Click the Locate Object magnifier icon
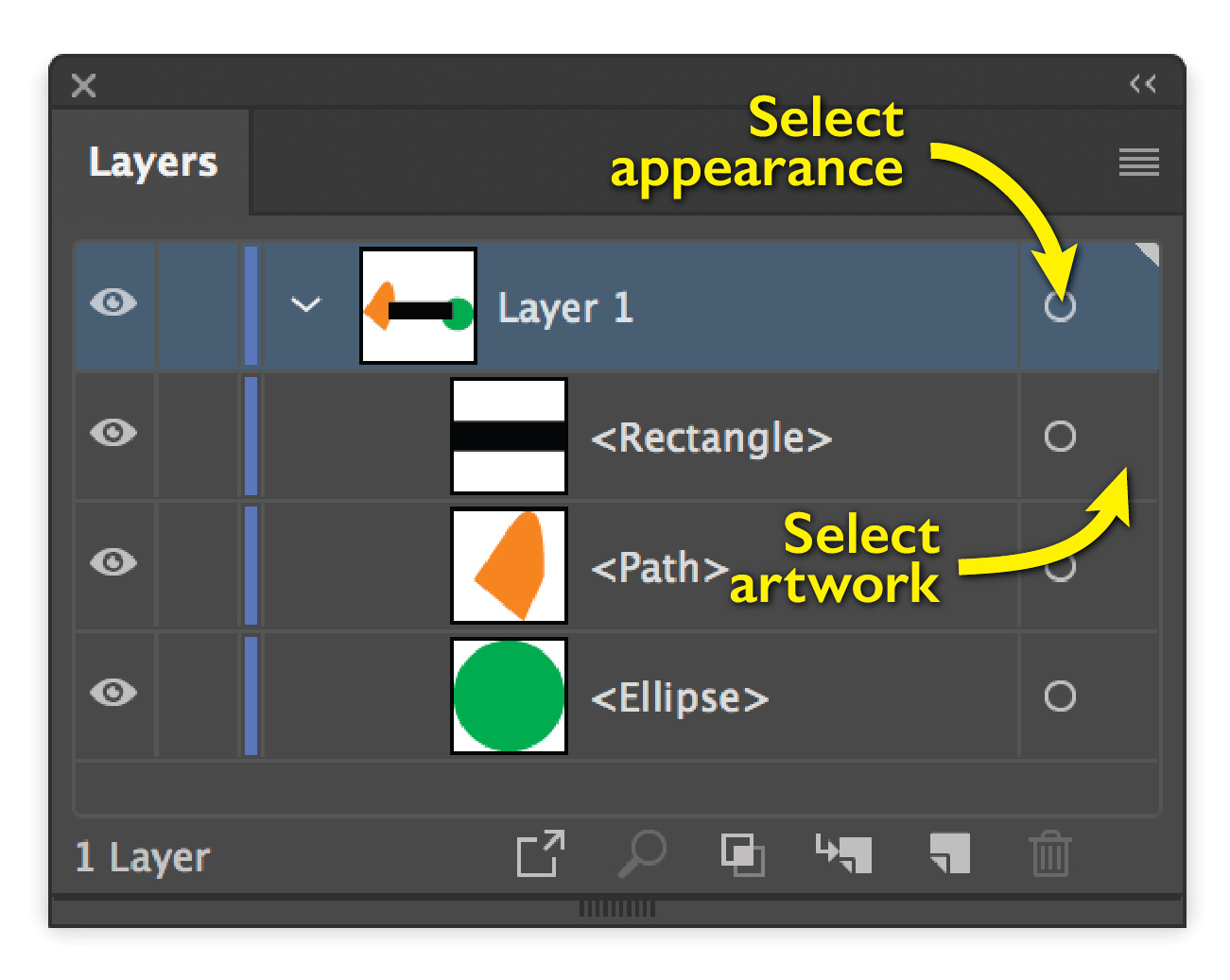This screenshot has width=1230, height=980. [643, 854]
